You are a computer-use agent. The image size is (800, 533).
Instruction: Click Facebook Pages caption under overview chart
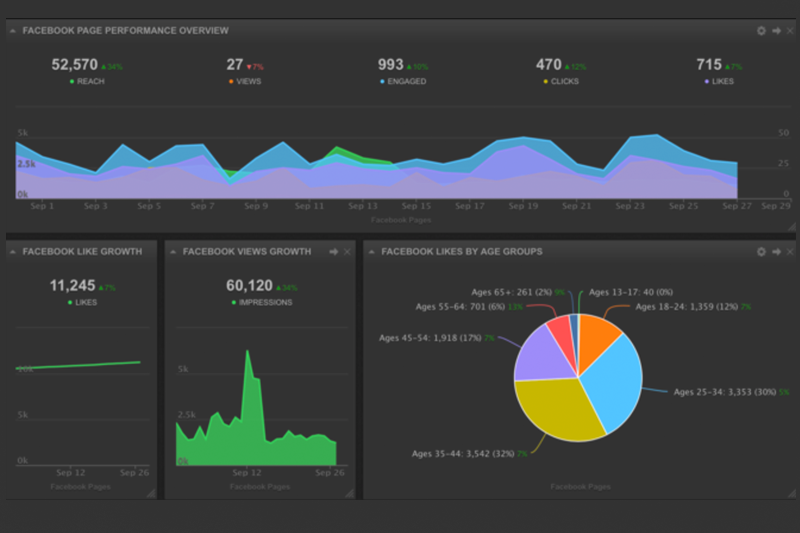(401, 220)
